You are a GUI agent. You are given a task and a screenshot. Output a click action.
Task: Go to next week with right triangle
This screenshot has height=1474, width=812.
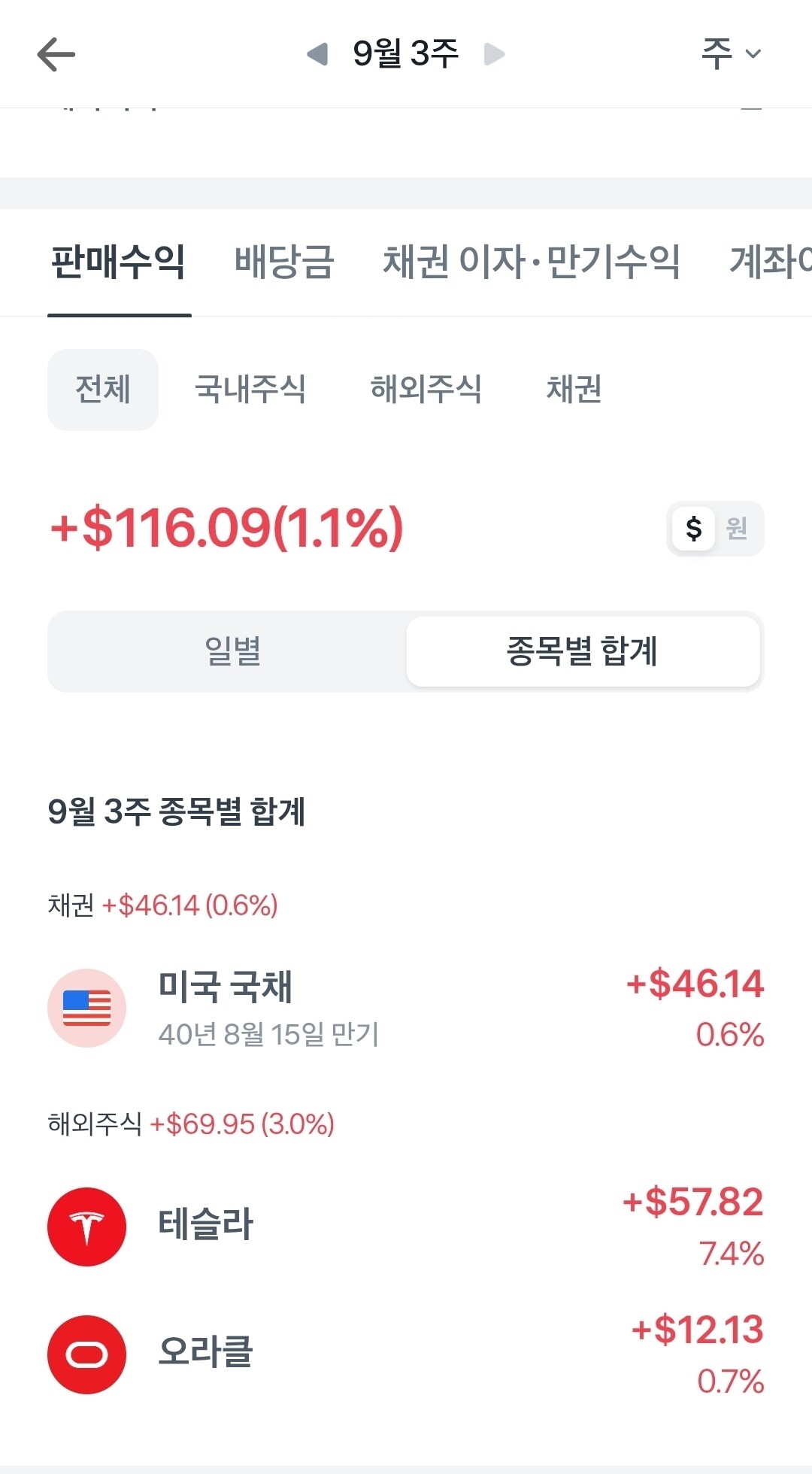tap(494, 54)
